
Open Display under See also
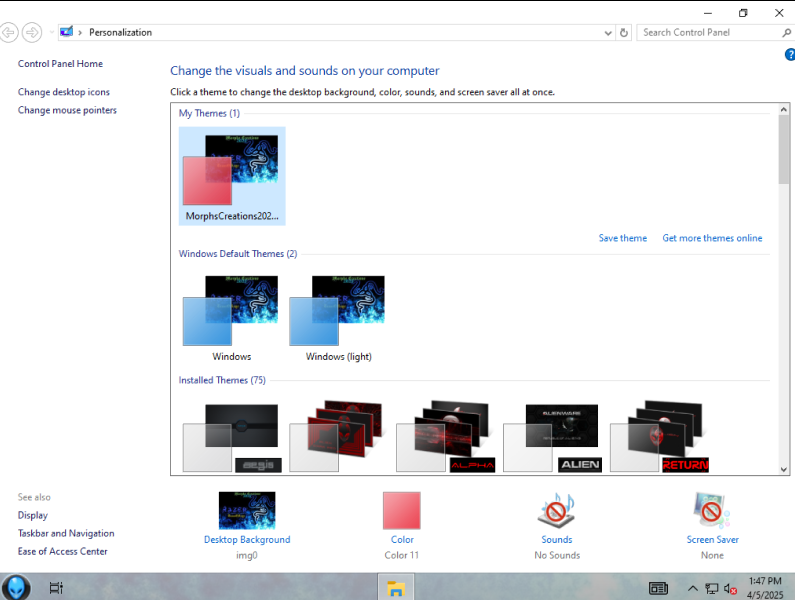33,515
